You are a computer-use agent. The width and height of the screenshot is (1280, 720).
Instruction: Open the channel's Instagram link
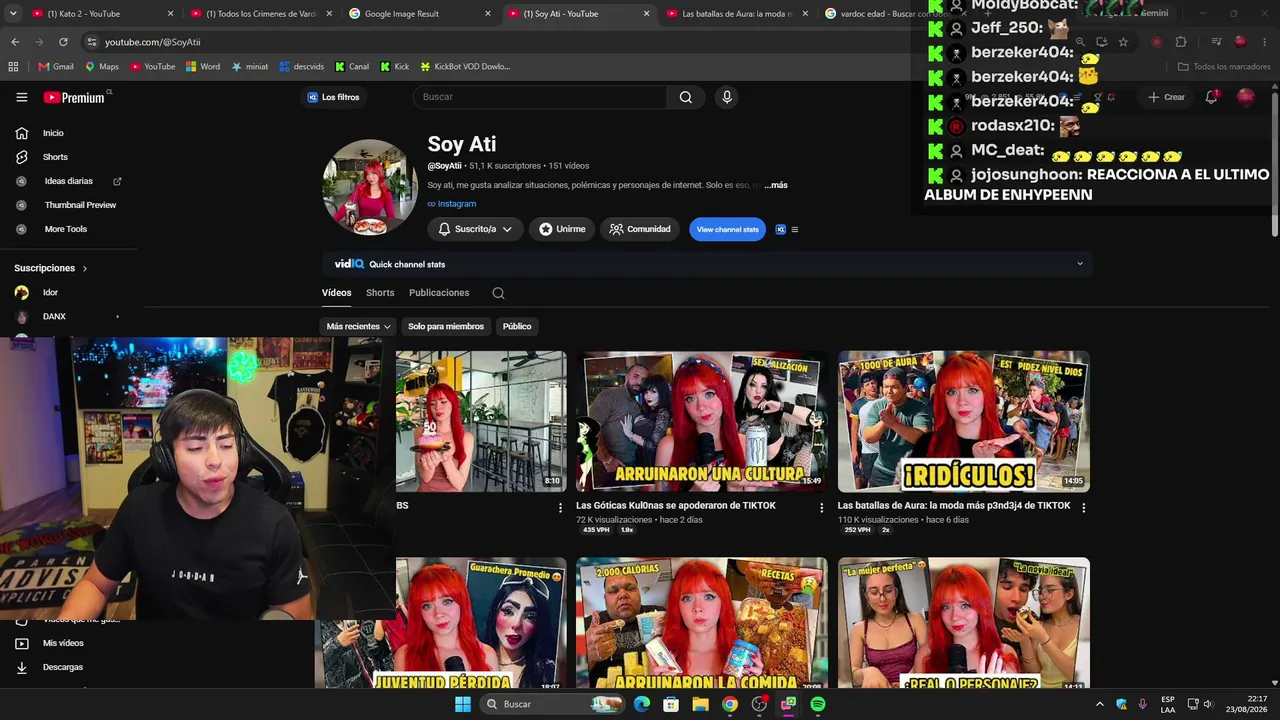tap(452, 204)
